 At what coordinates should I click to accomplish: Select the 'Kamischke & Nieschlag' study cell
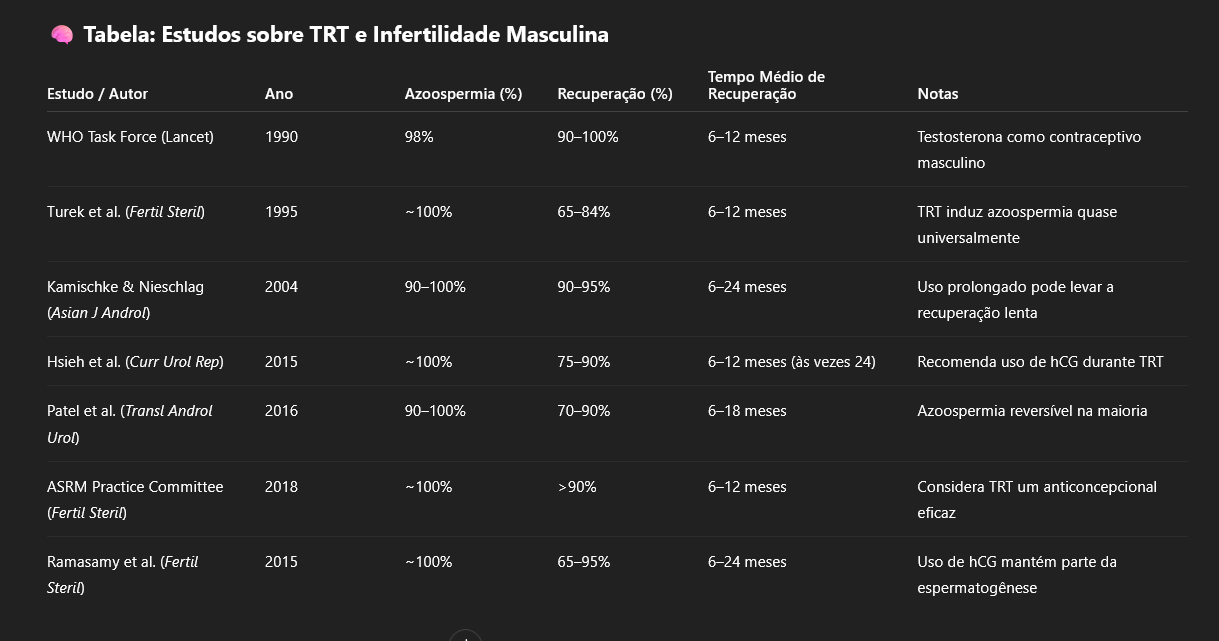(125, 300)
